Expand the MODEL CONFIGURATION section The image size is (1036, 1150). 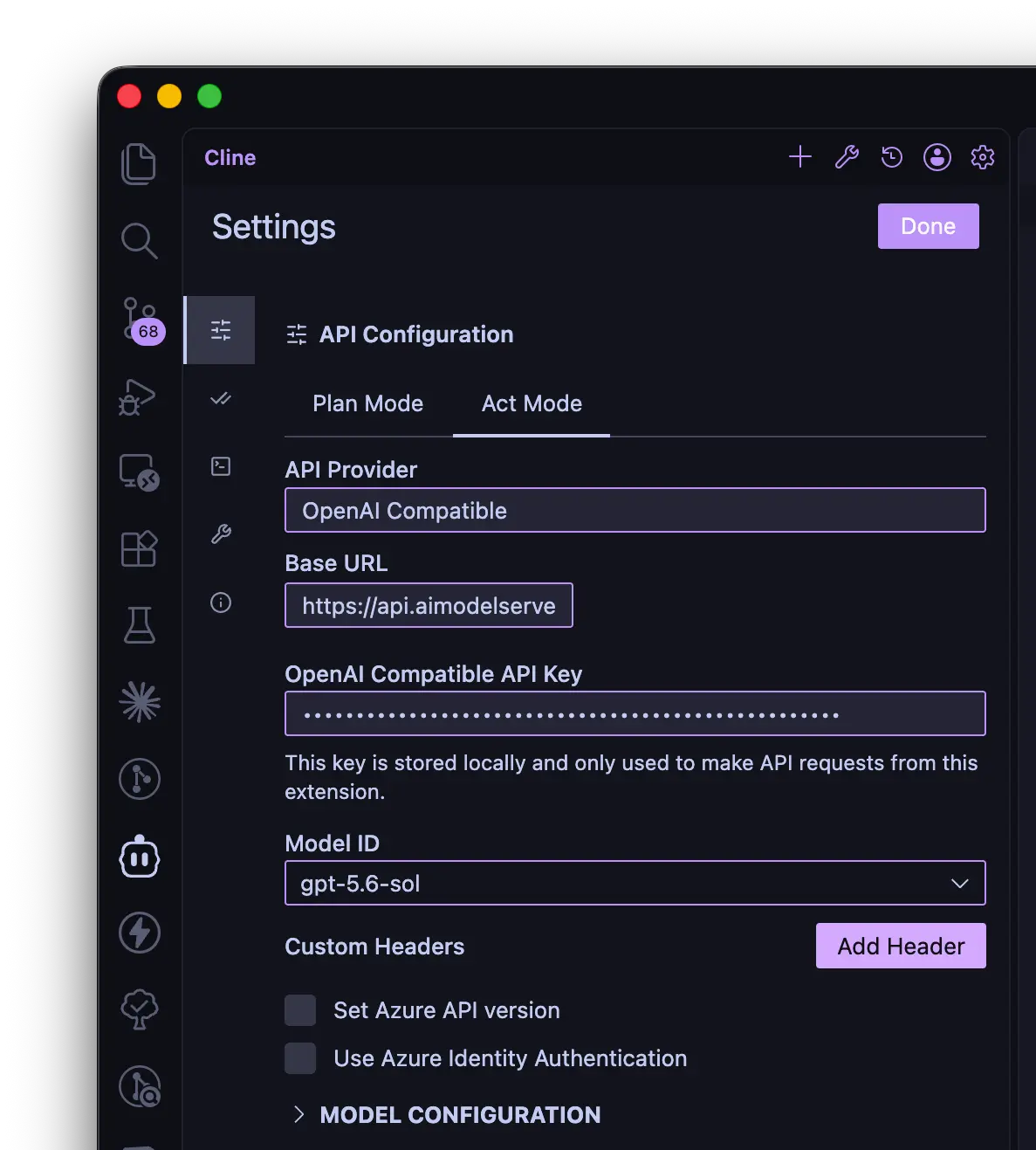pyautogui.click(x=447, y=1115)
